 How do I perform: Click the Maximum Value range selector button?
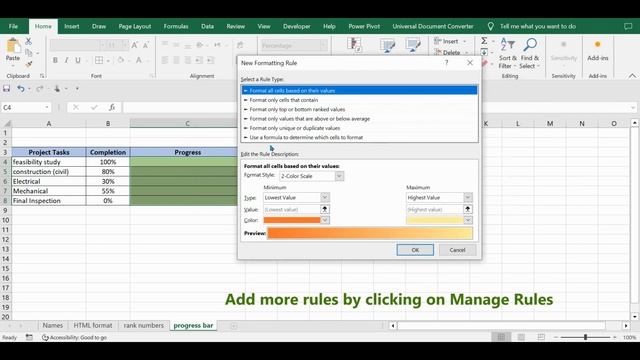point(468,209)
